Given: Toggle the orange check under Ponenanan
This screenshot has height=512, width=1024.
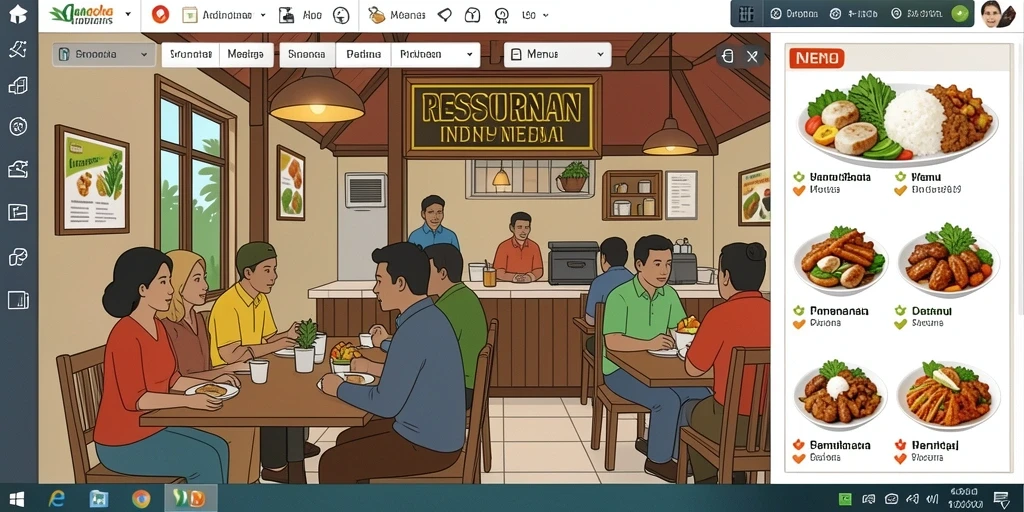Looking at the screenshot, I should pyautogui.click(x=798, y=324).
